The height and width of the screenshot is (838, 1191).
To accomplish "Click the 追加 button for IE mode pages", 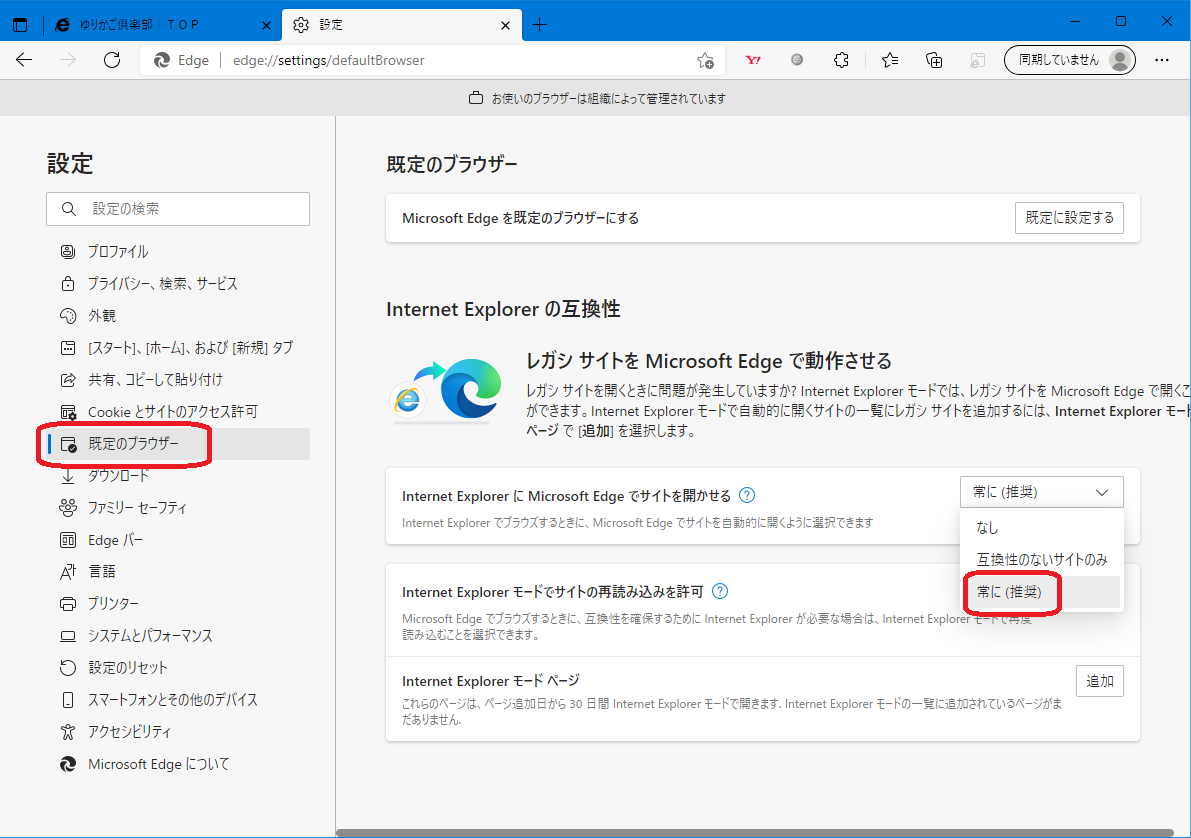I will point(1099,681).
